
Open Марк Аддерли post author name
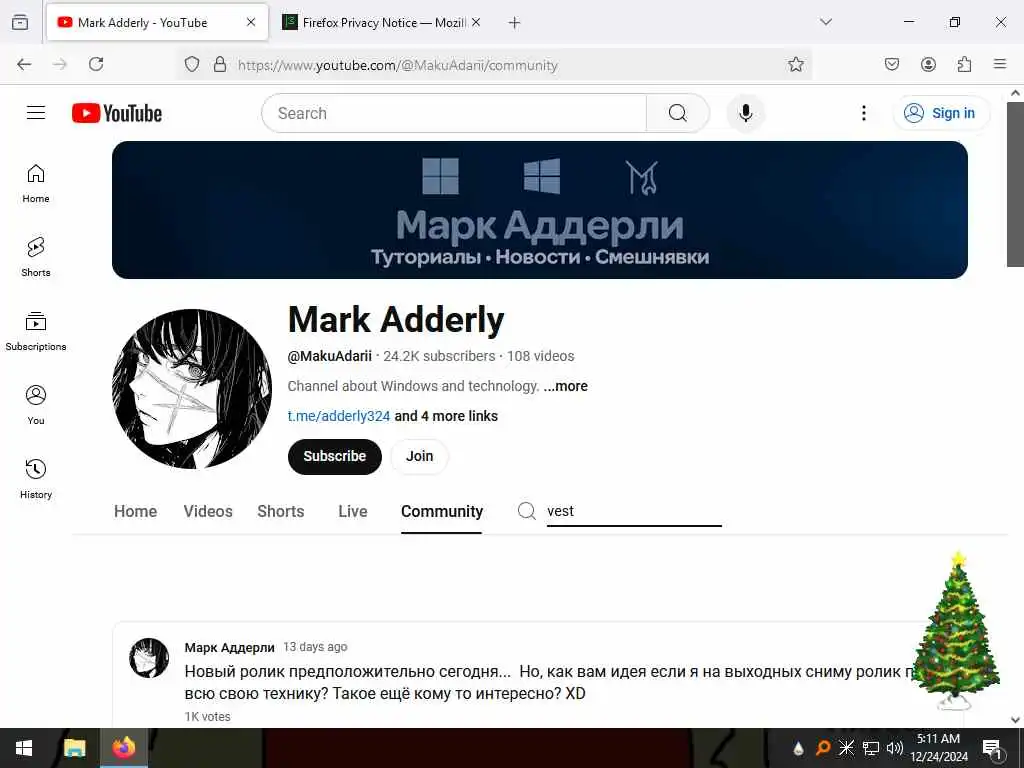click(x=229, y=647)
